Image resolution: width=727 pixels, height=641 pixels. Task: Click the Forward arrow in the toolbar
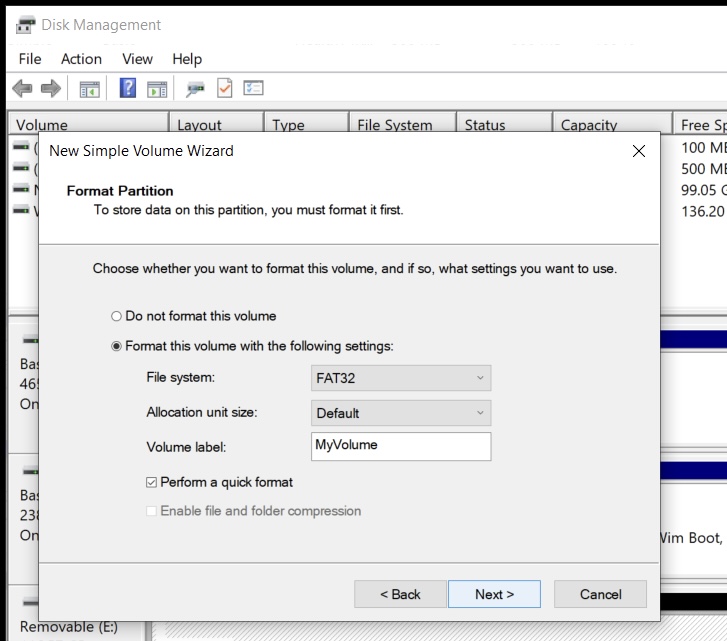[50, 89]
